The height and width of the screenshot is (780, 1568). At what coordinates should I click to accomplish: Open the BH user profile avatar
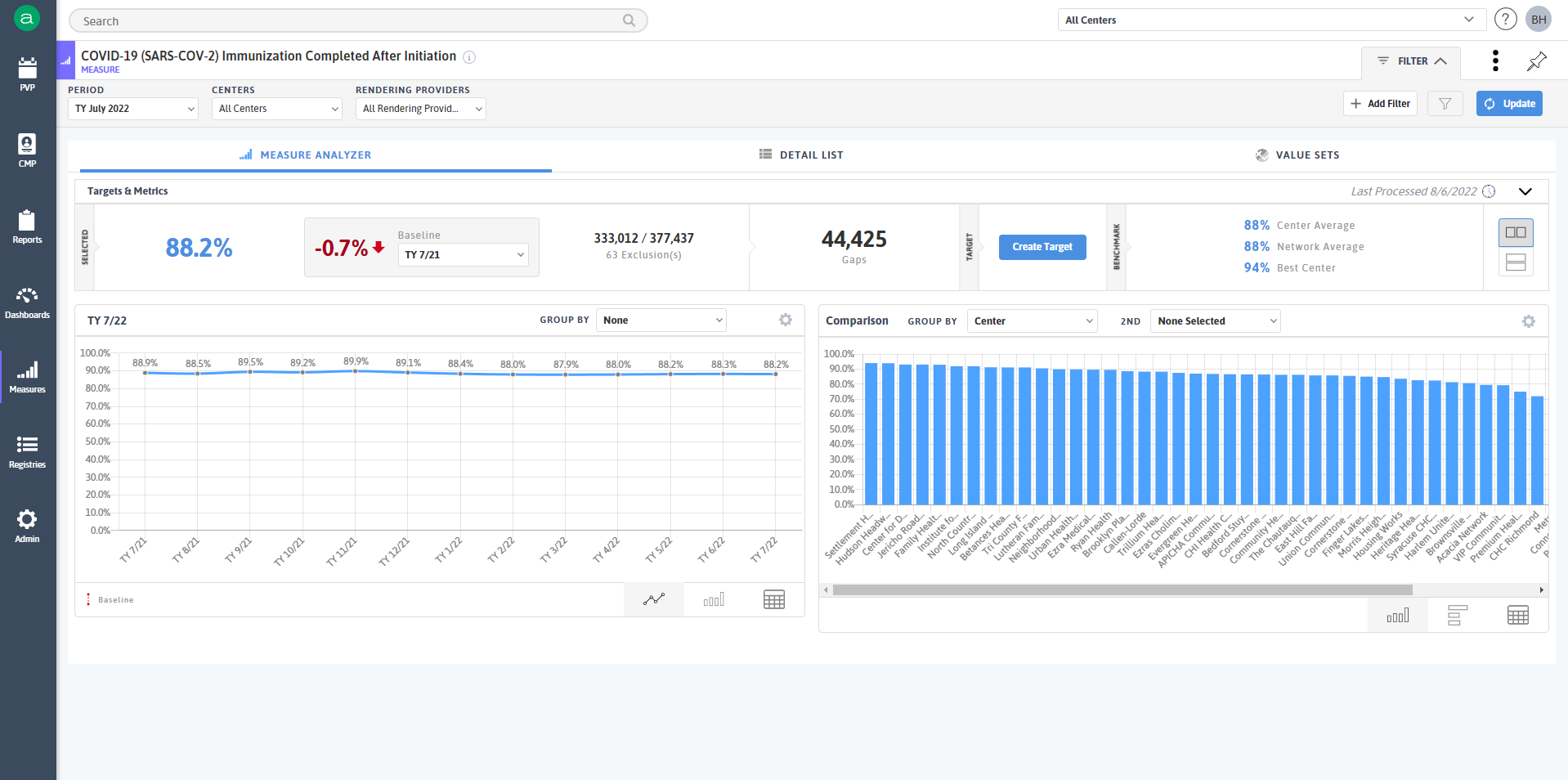(x=1539, y=20)
